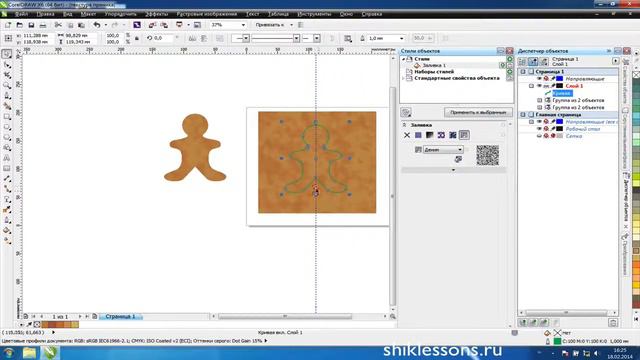The image size is (640, 360).
Task: Toggle print icon of Рабочий стол layer
Action: [546, 129]
